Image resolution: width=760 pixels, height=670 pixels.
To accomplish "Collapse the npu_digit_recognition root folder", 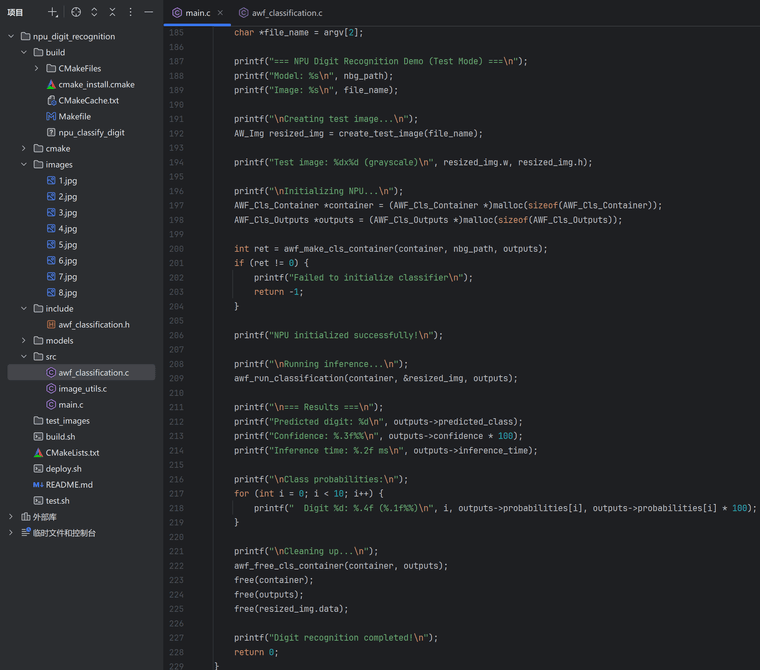I will click(11, 36).
